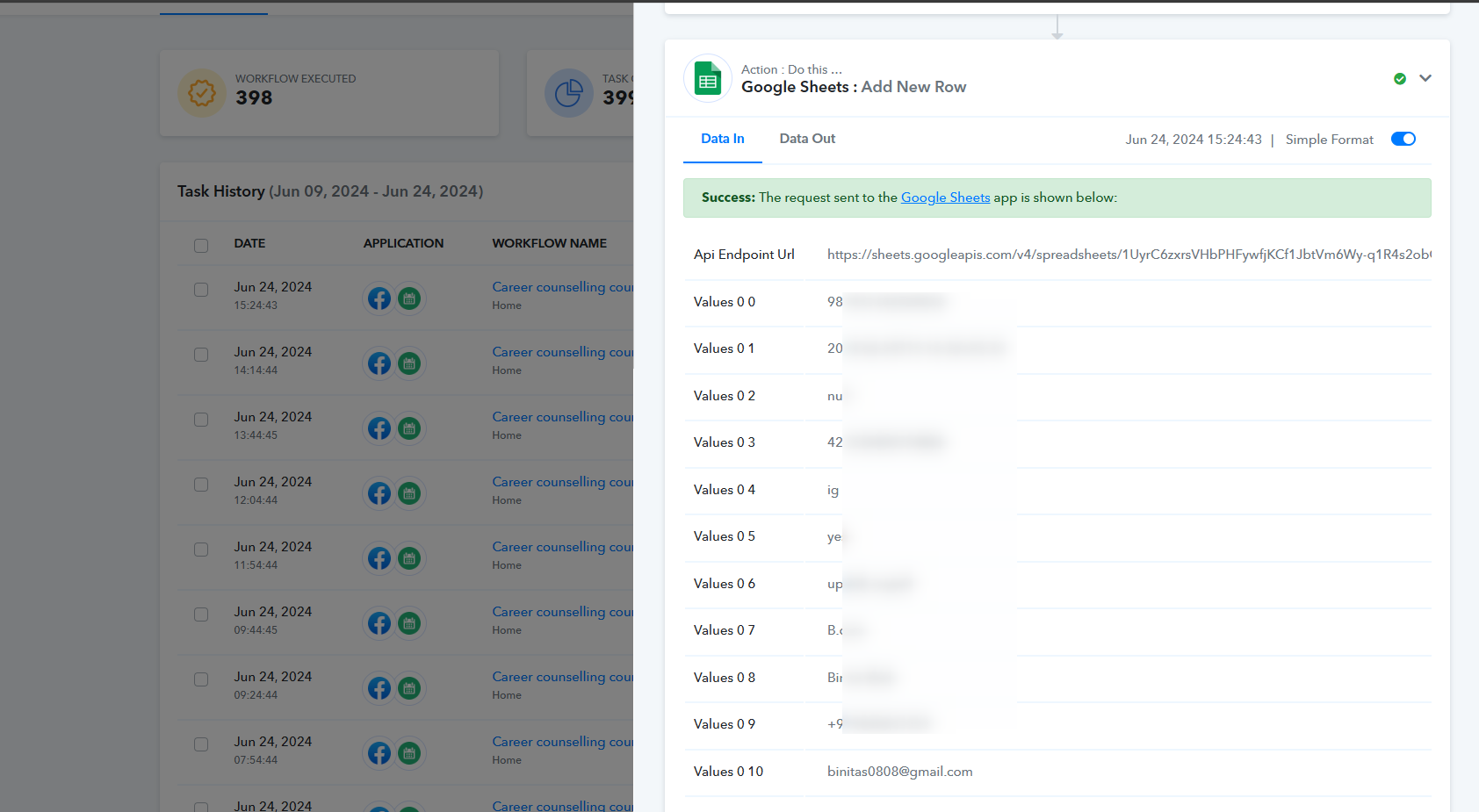Click the timestamp Jun 24, 2024 15:24:43 in the panel
This screenshot has height=812, width=1479.
1194,140
